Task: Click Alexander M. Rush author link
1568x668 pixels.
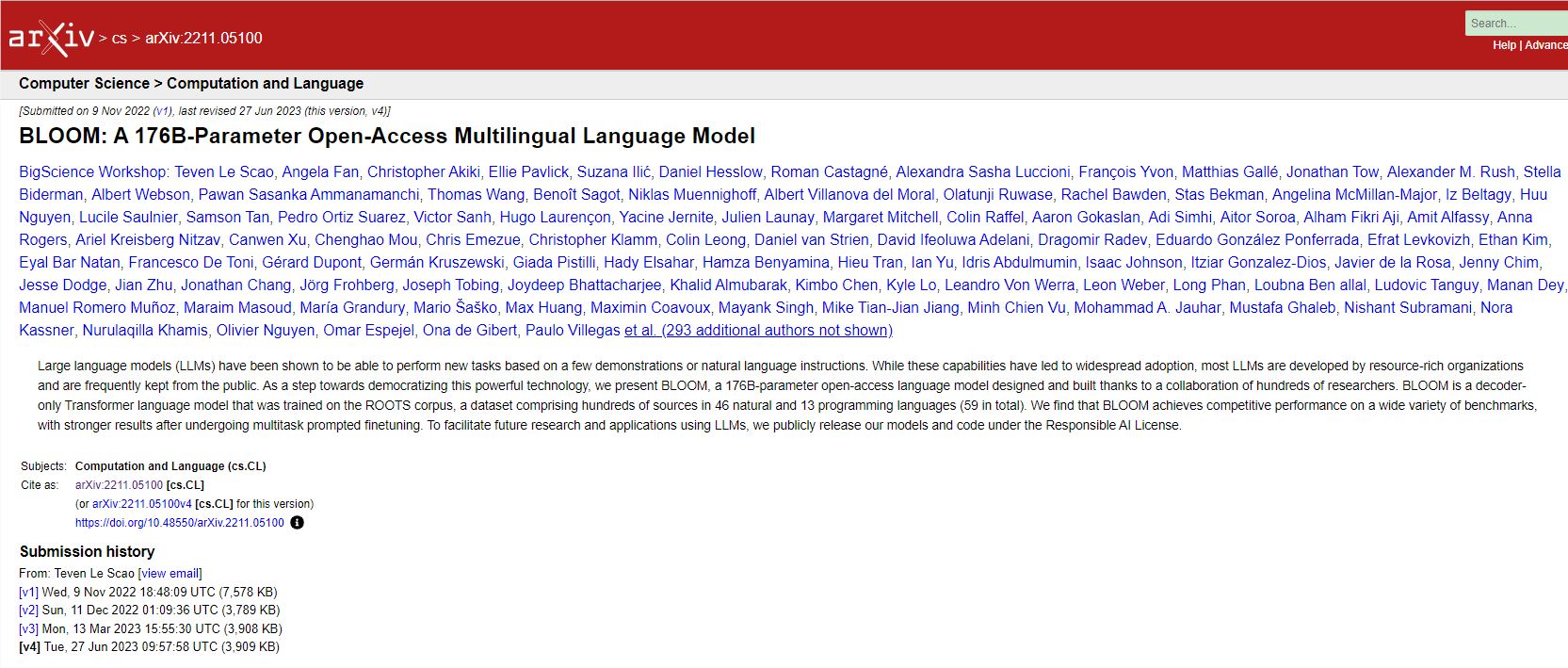Action: pyautogui.click(x=1451, y=171)
